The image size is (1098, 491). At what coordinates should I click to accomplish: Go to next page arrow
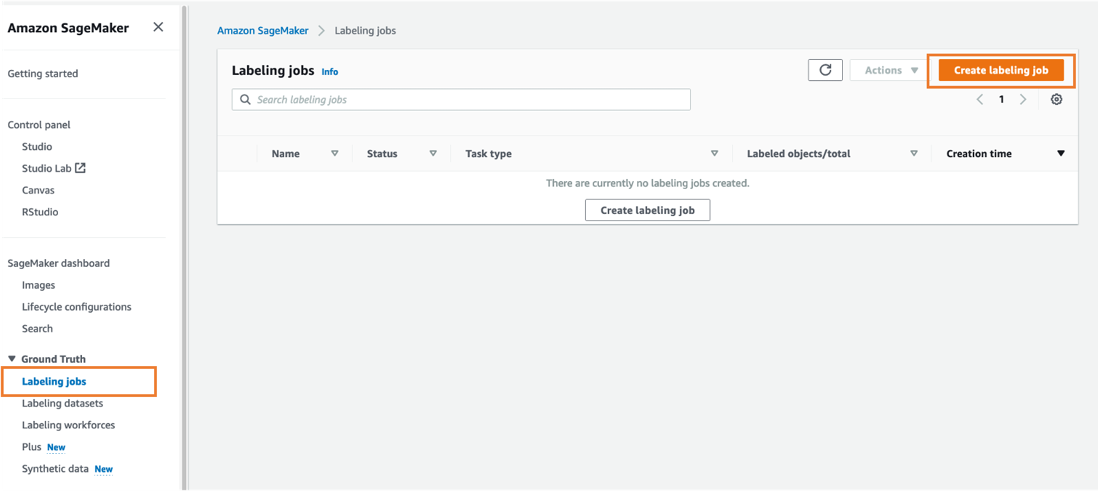[x=1023, y=100]
